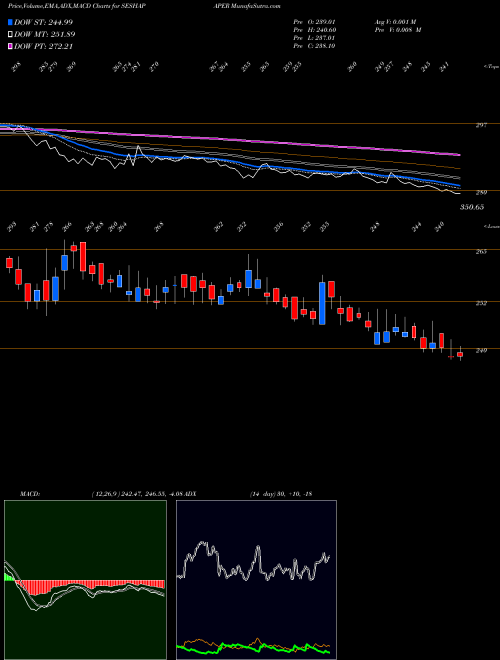Click the tall red candle at start of the 265 gridline
Screen dimensions: 500x660
[x=83, y=256]
